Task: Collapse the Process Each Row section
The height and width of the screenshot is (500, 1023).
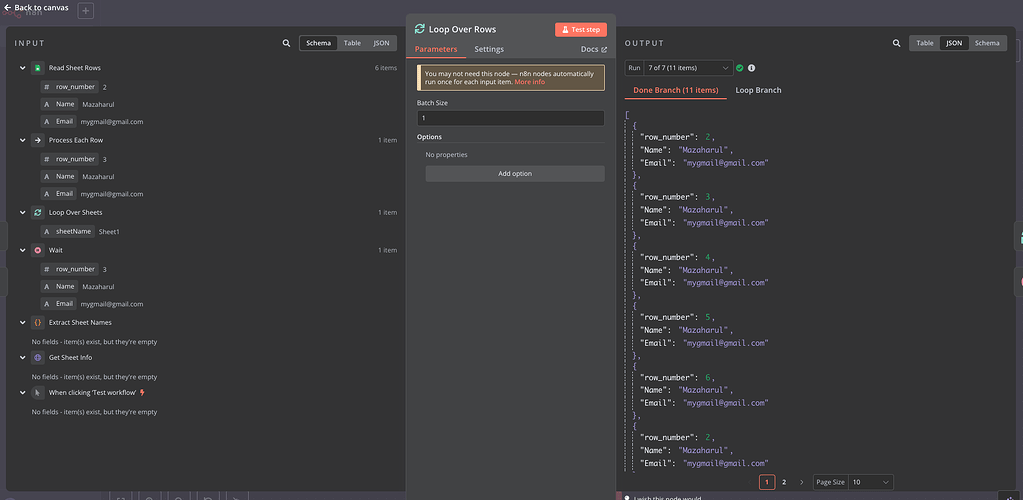Action: click(22, 140)
